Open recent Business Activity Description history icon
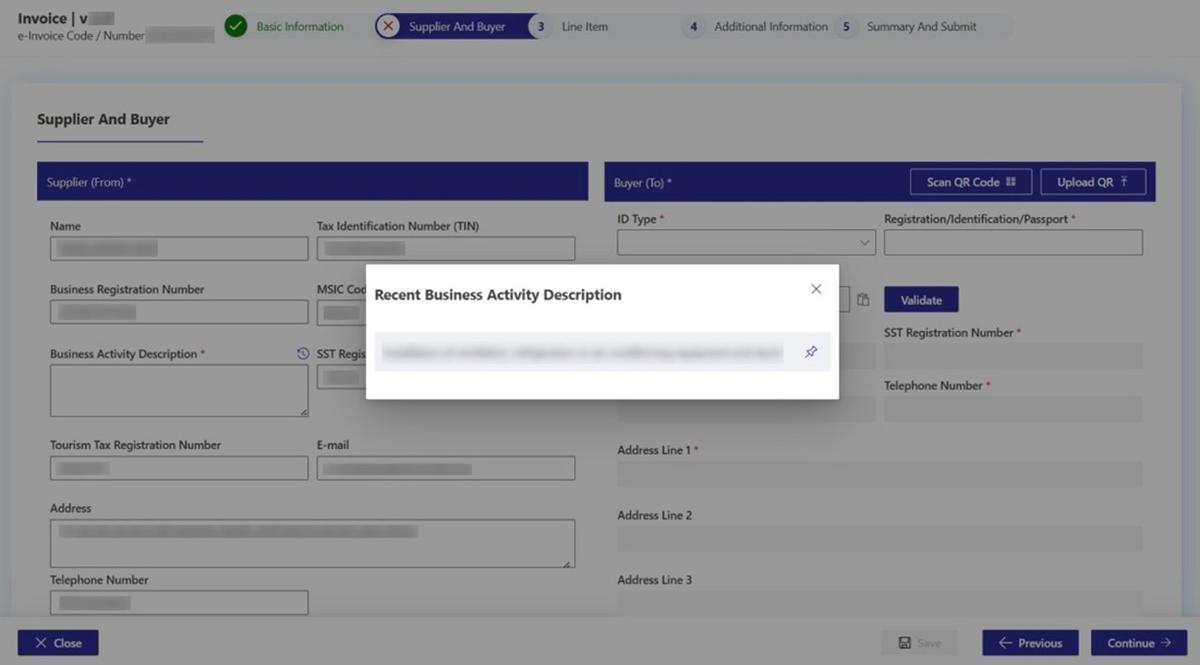1200x665 pixels. click(x=303, y=354)
